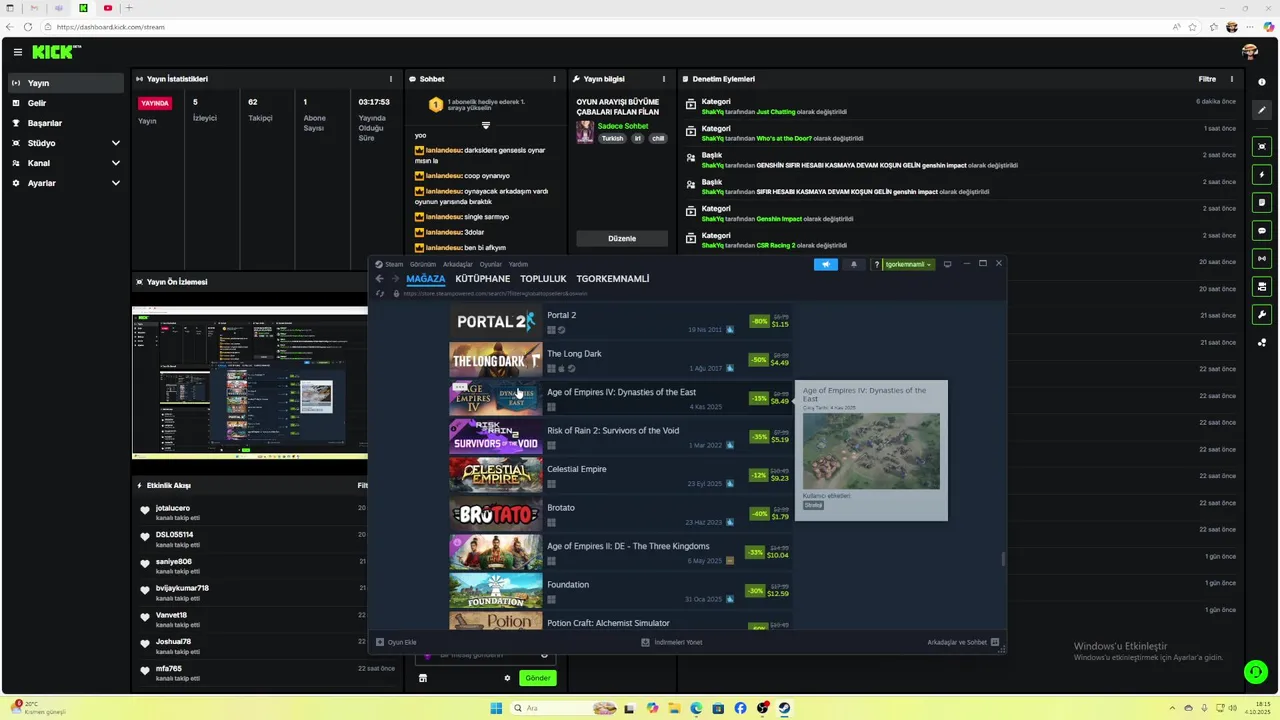Open Gelir in the left sidebar
This screenshot has width=1280, height=720.
pos(66,103)
